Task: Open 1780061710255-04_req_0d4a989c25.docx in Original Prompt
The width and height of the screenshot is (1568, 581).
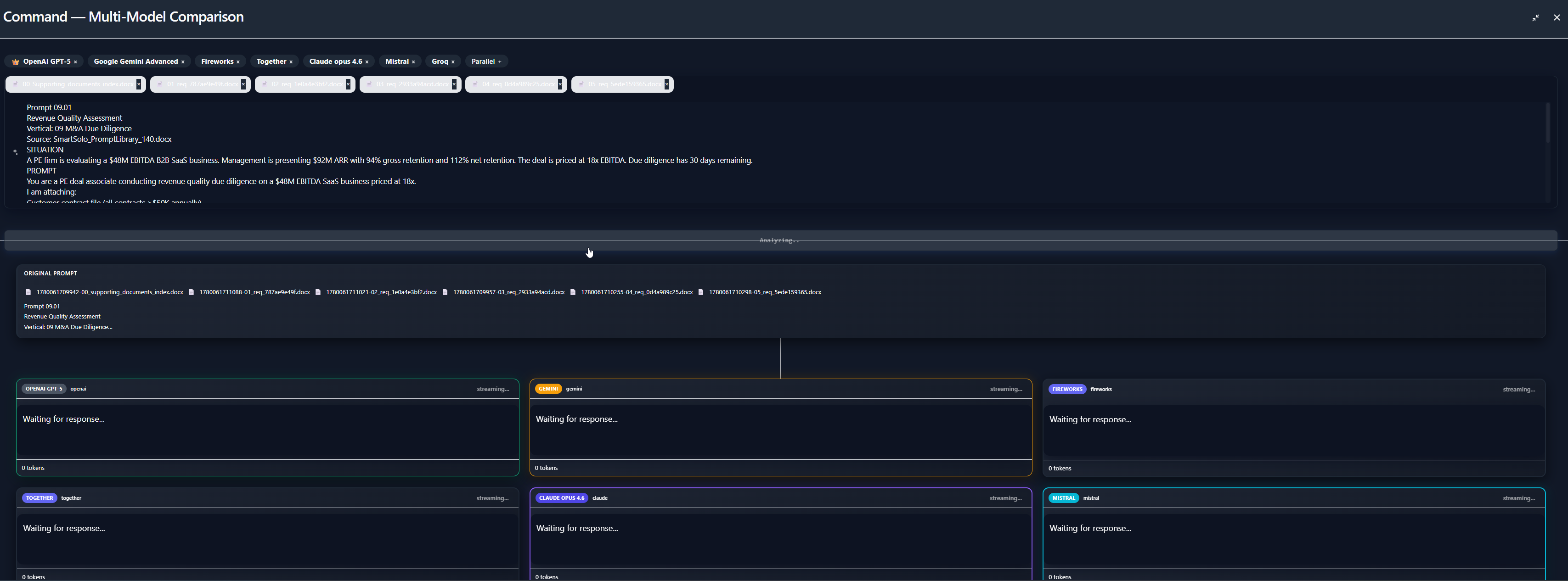Action: 637,292
